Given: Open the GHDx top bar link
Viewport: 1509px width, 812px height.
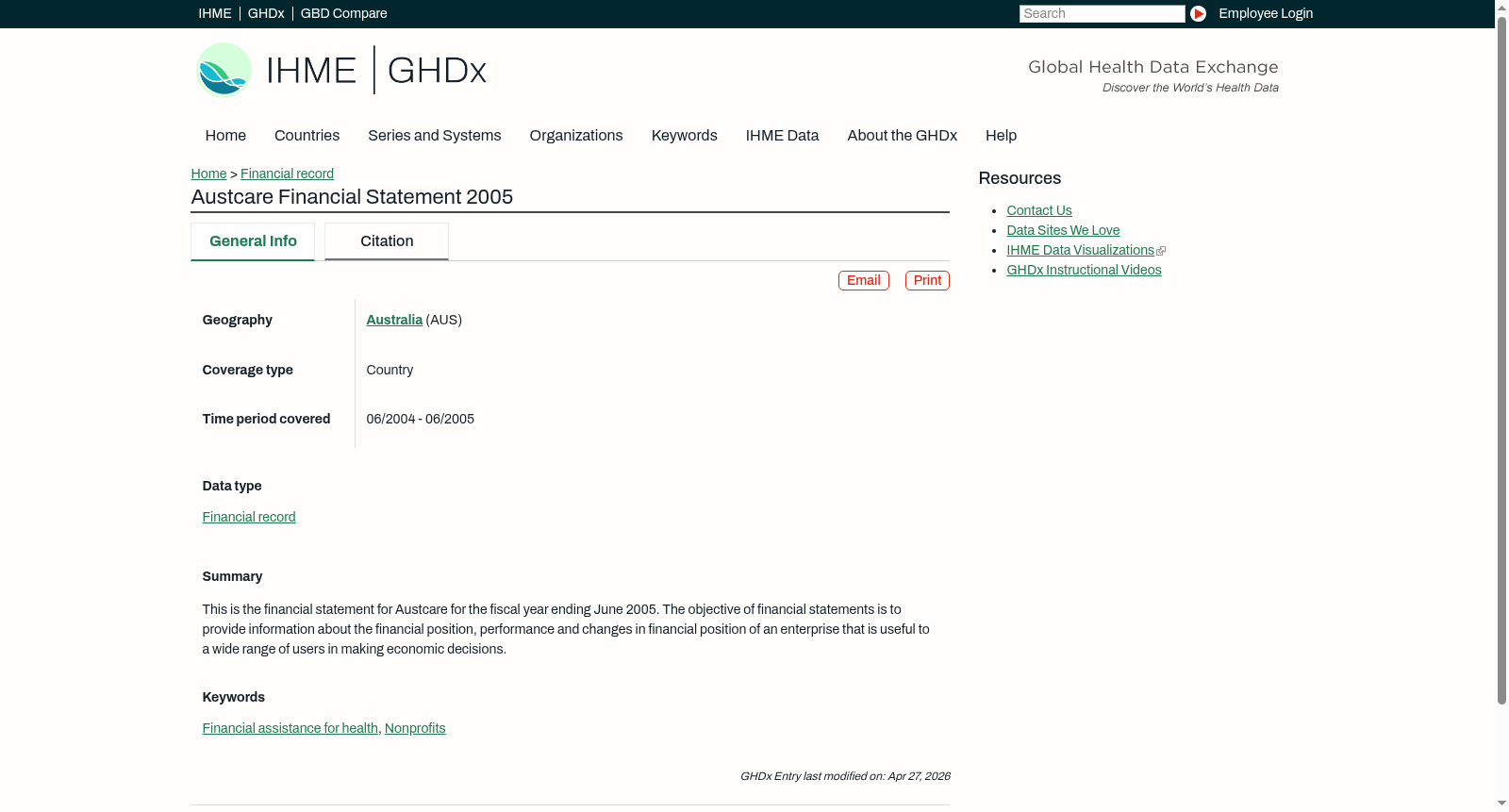Looking at the screenshot, I should (x=266, y=13).
